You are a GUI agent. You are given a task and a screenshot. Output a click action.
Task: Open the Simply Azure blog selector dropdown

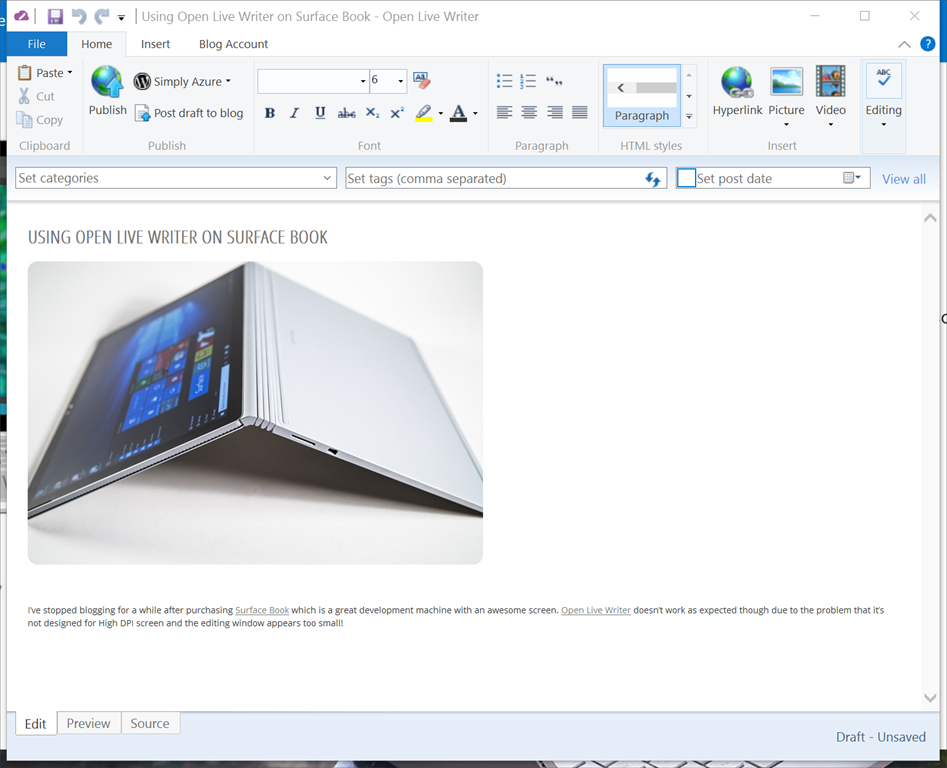click(x=182, y=81)
